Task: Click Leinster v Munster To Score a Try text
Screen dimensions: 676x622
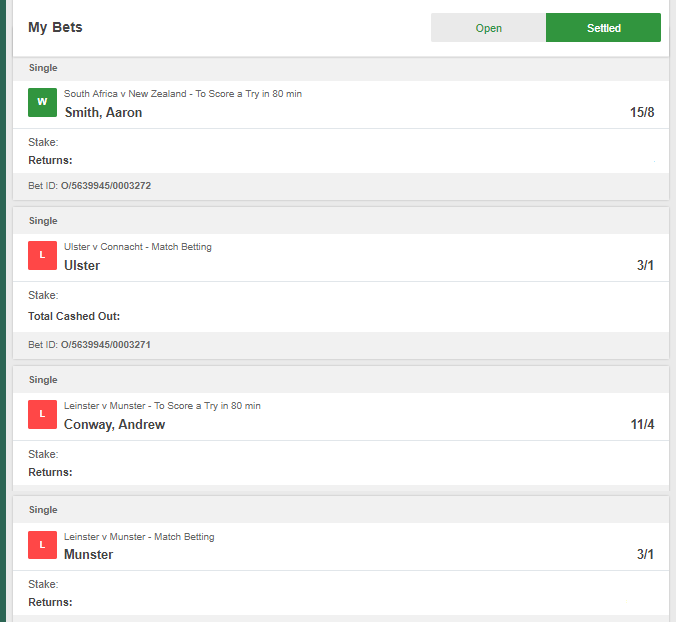Action: point(162,406)
